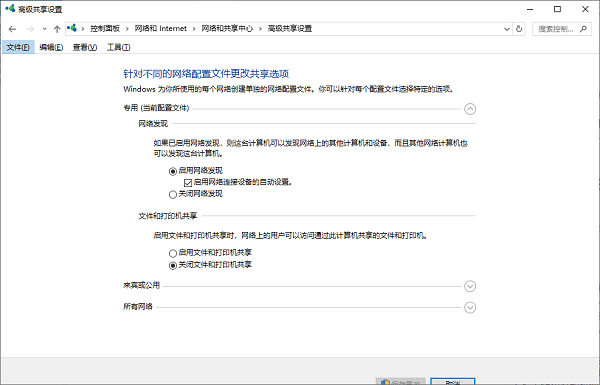600x385 pixels.
Task: Expand chevron after 网络和 Internet breadcrumb
Action: point(194,29)
